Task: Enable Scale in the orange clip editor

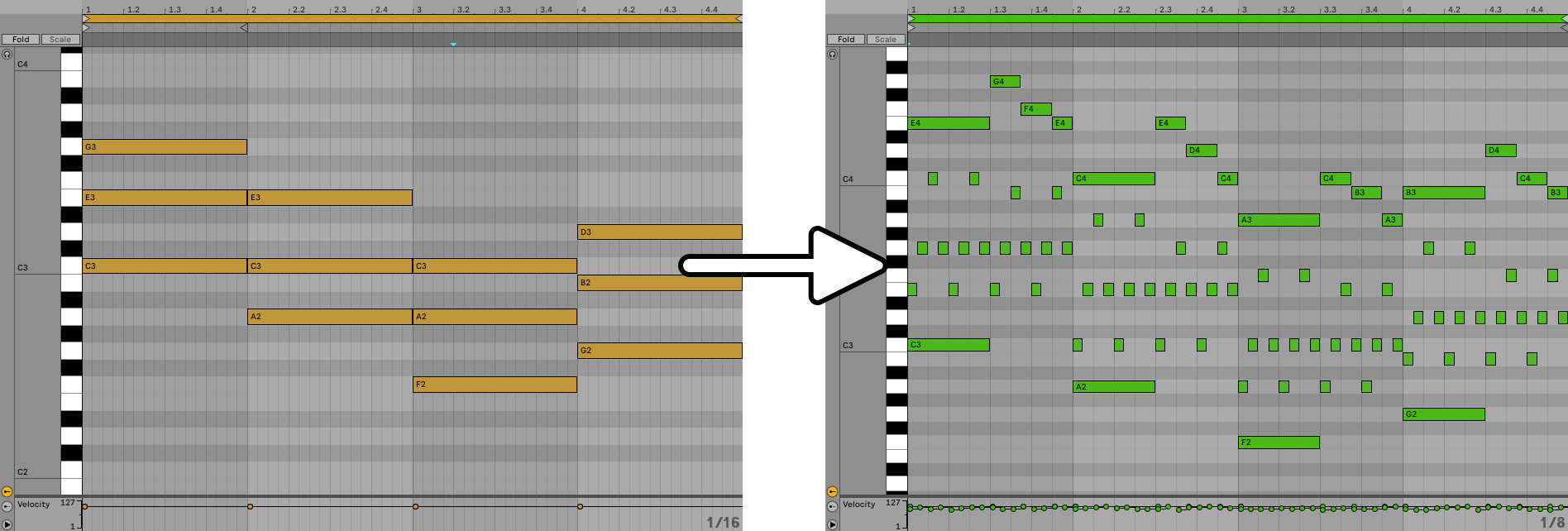Action: 60,39
